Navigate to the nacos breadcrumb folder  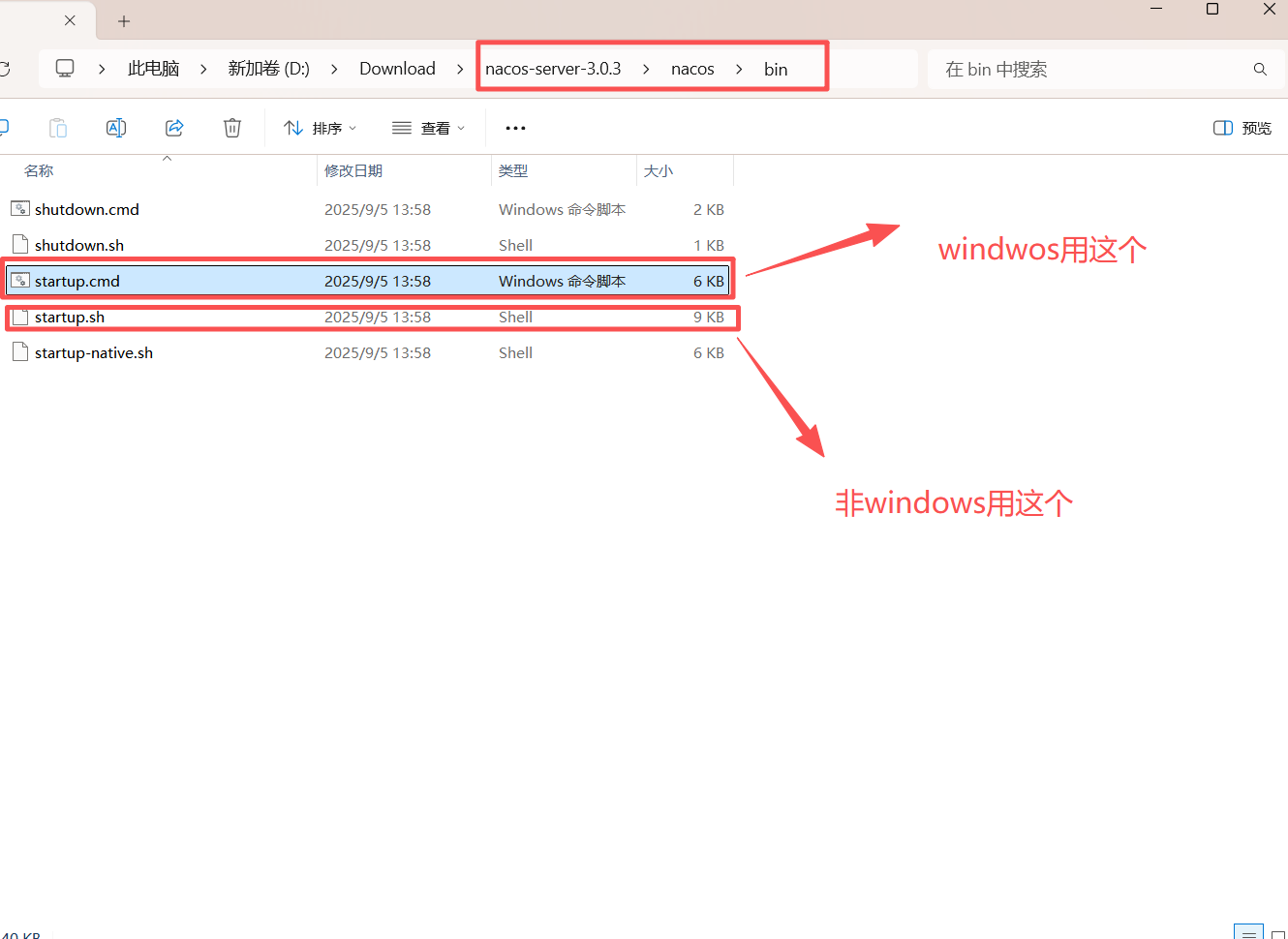[692, 69]
